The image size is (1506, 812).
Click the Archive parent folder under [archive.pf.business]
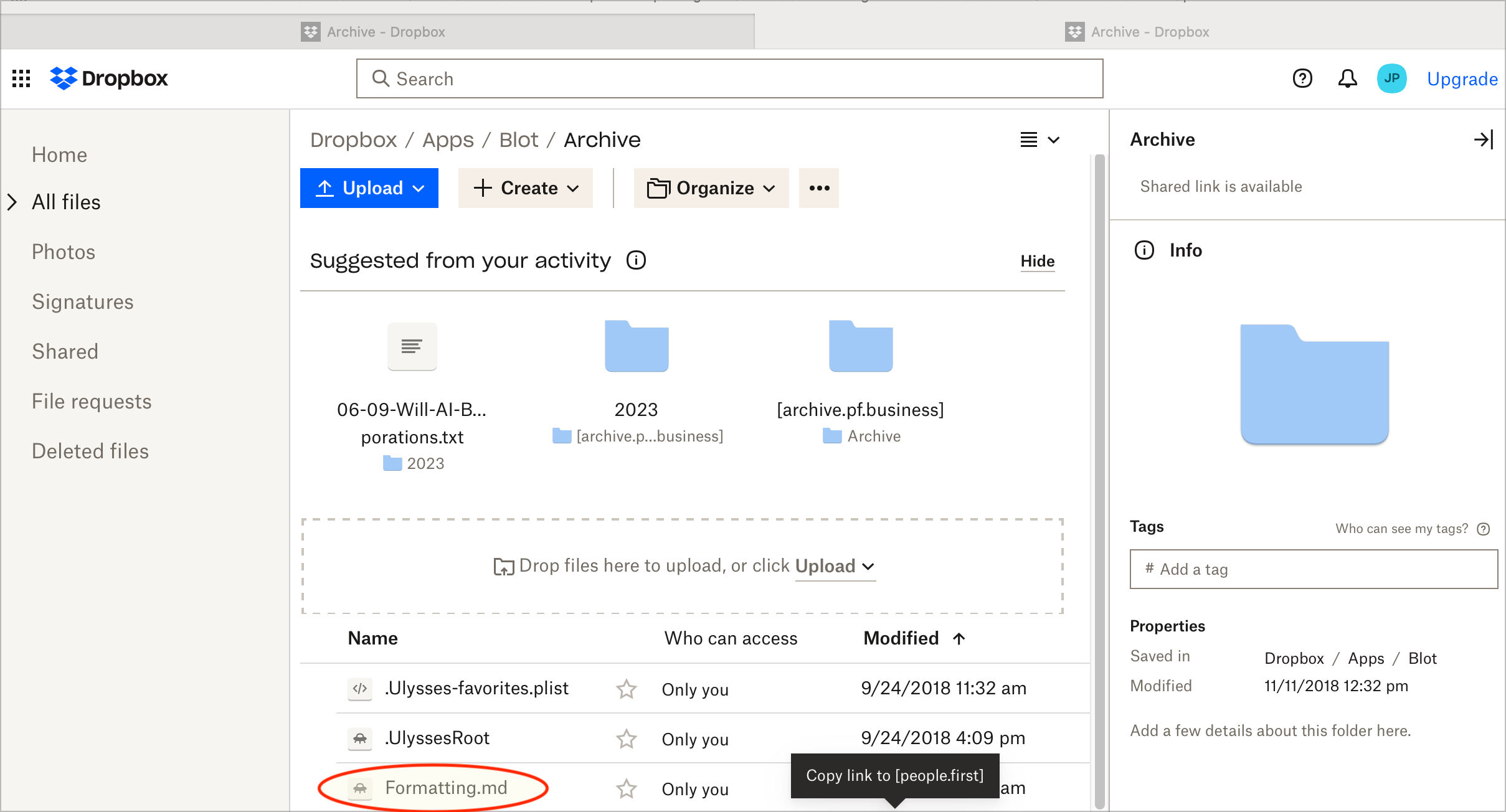[x=861, y=436]
